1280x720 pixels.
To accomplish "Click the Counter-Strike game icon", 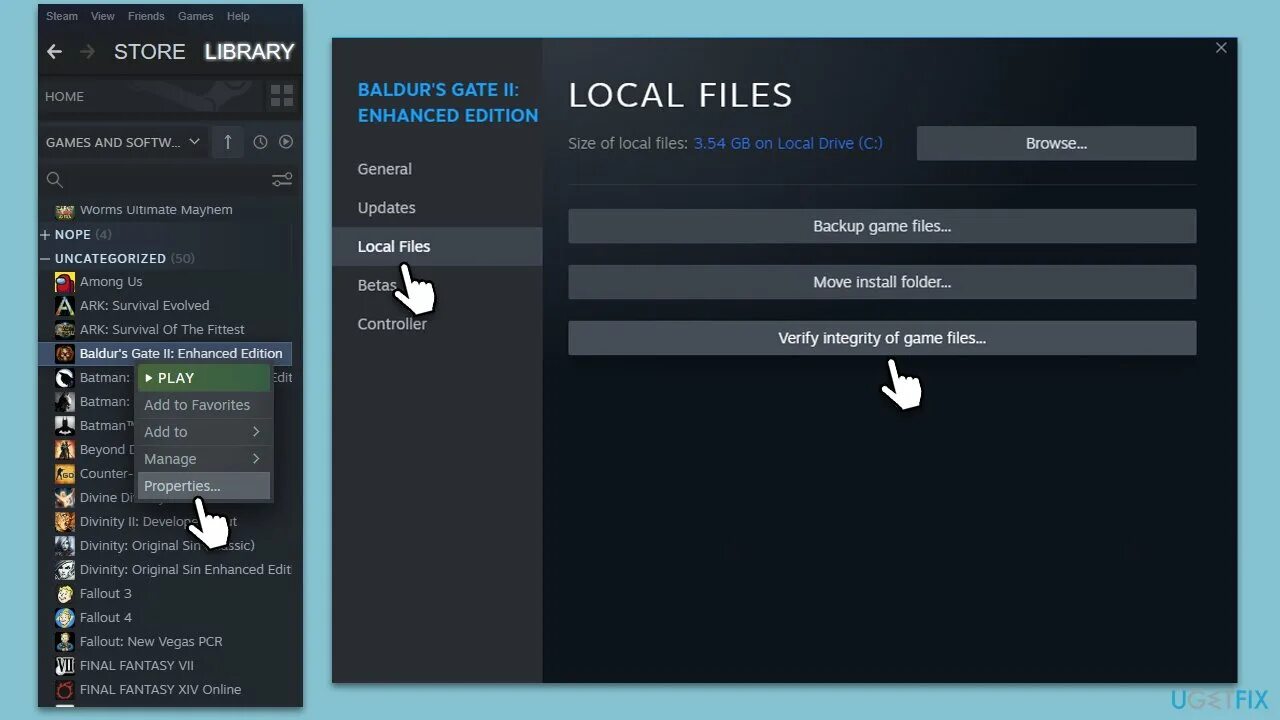I will tap(65, 474).
